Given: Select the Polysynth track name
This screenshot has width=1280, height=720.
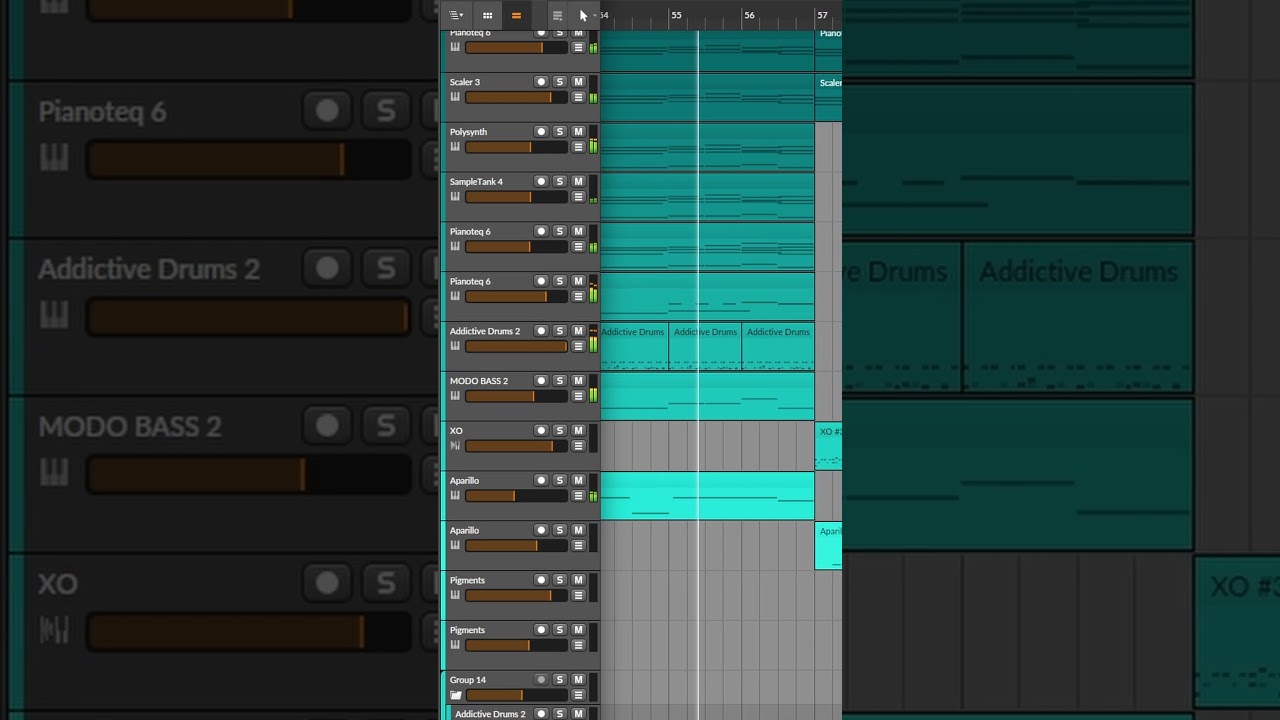Looking at the screenshot, I should tap(468, 132).
